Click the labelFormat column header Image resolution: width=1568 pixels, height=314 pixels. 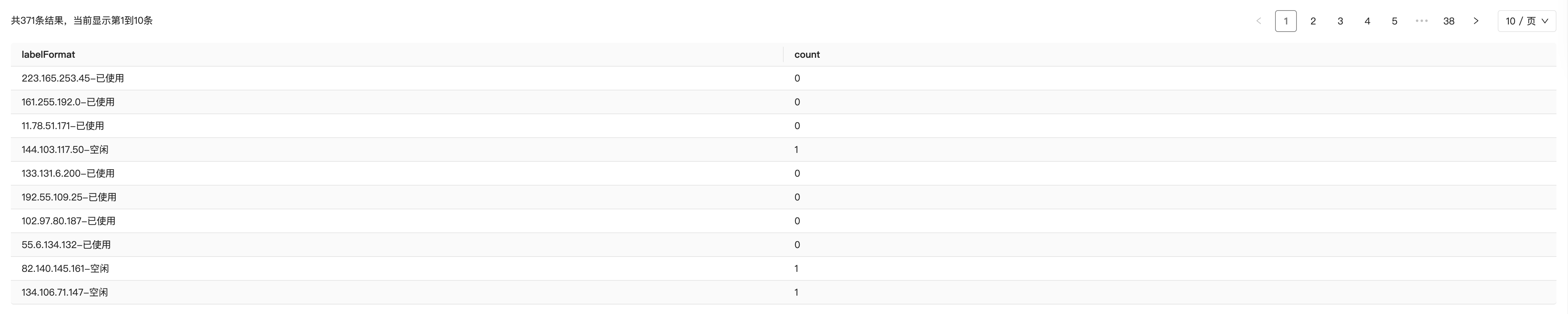48,54
